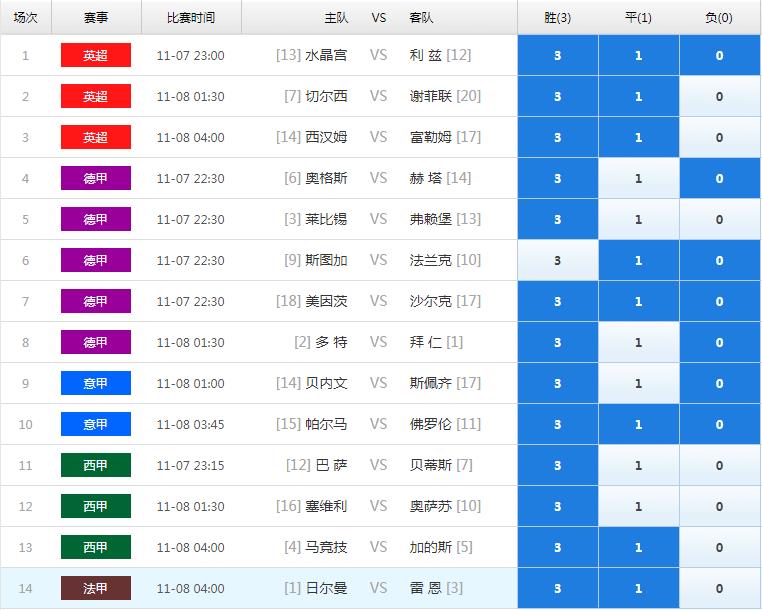Toggle win (3) for 水晶宫 vs 利兹
Image resolution: width=762 pixels, height=610 pixels.
[557, 55]
